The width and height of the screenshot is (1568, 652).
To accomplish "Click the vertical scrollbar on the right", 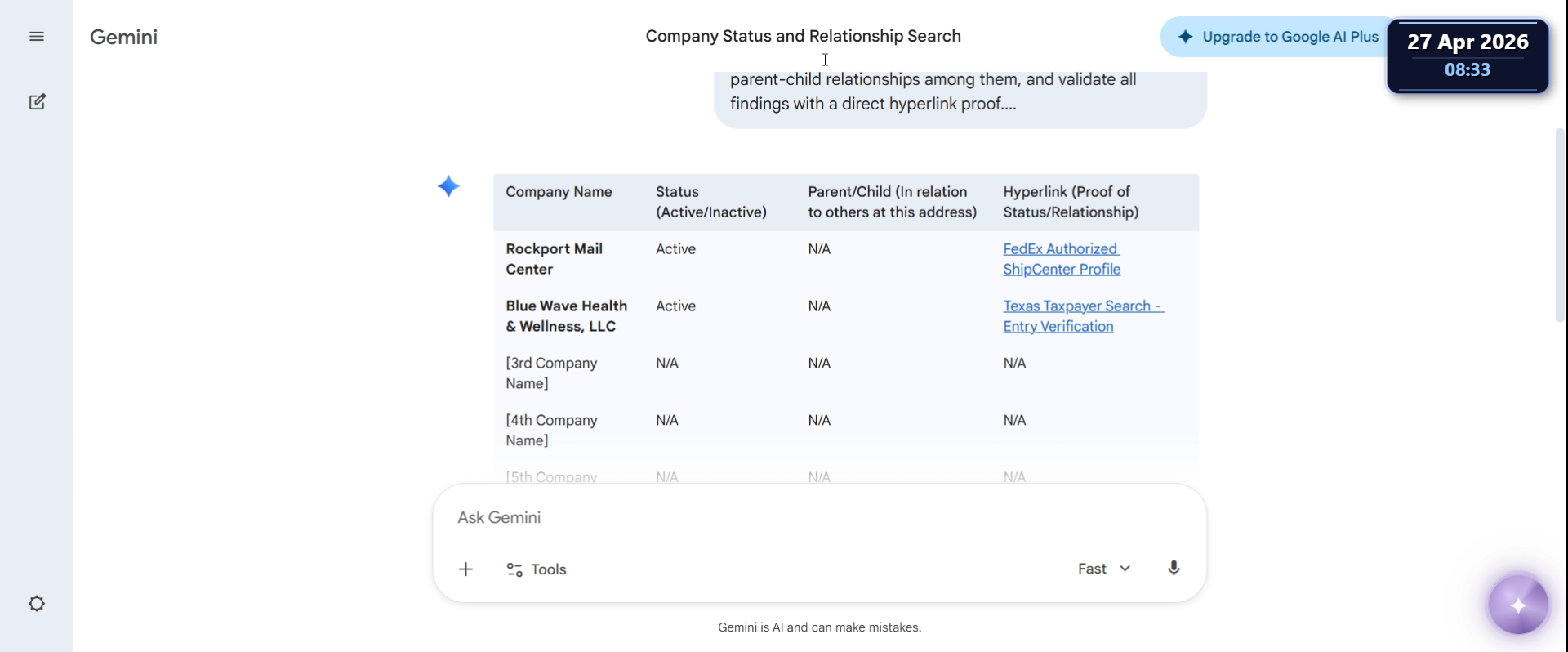I will [1561, 225].
